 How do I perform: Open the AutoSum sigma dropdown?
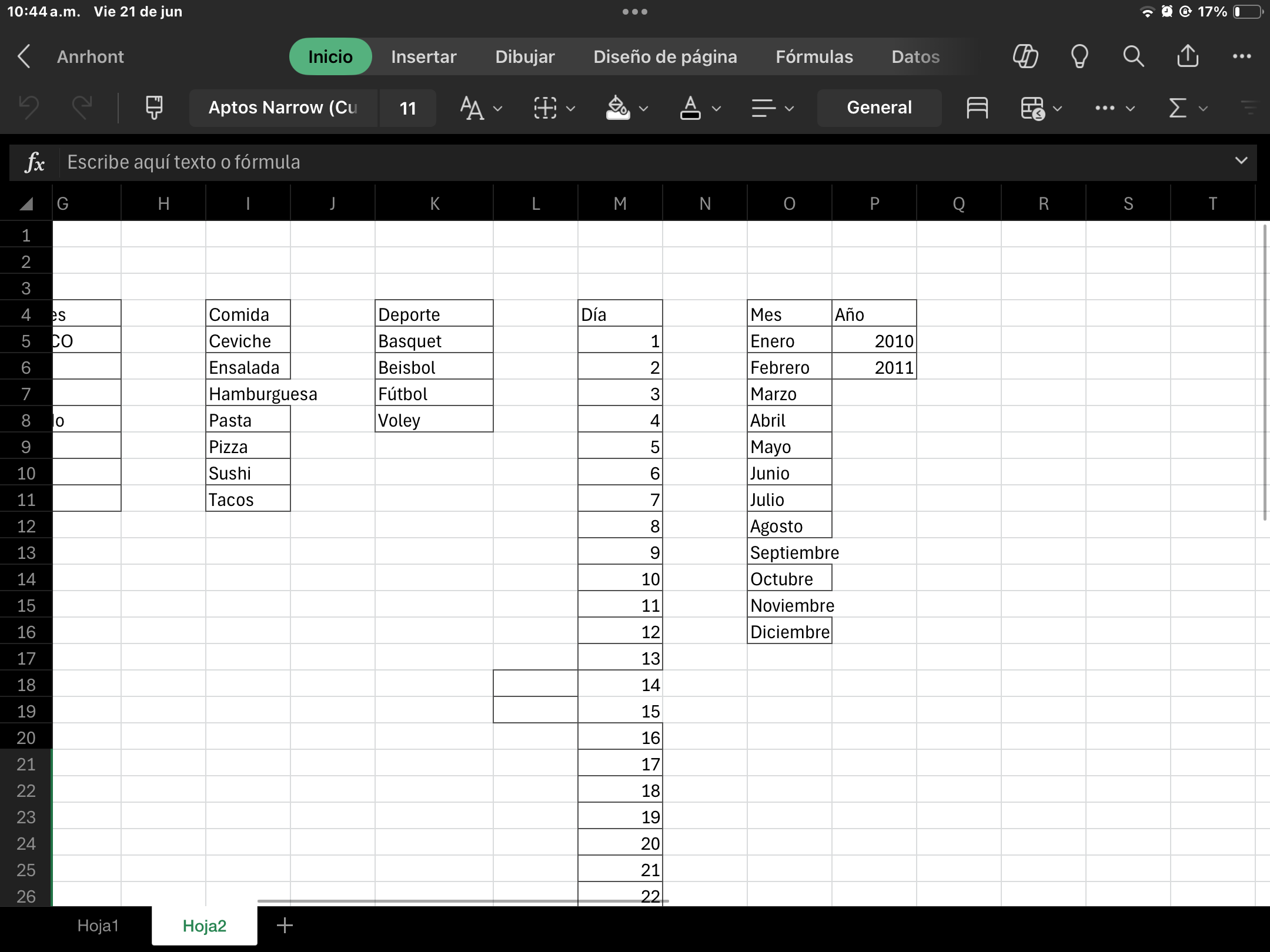point(1203,109)
